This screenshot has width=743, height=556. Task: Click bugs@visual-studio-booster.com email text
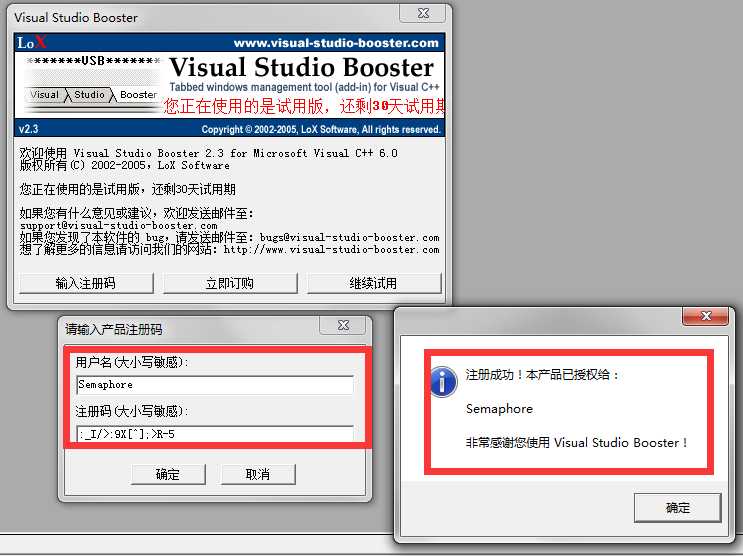pyautogui.click(x=350, y=237)
